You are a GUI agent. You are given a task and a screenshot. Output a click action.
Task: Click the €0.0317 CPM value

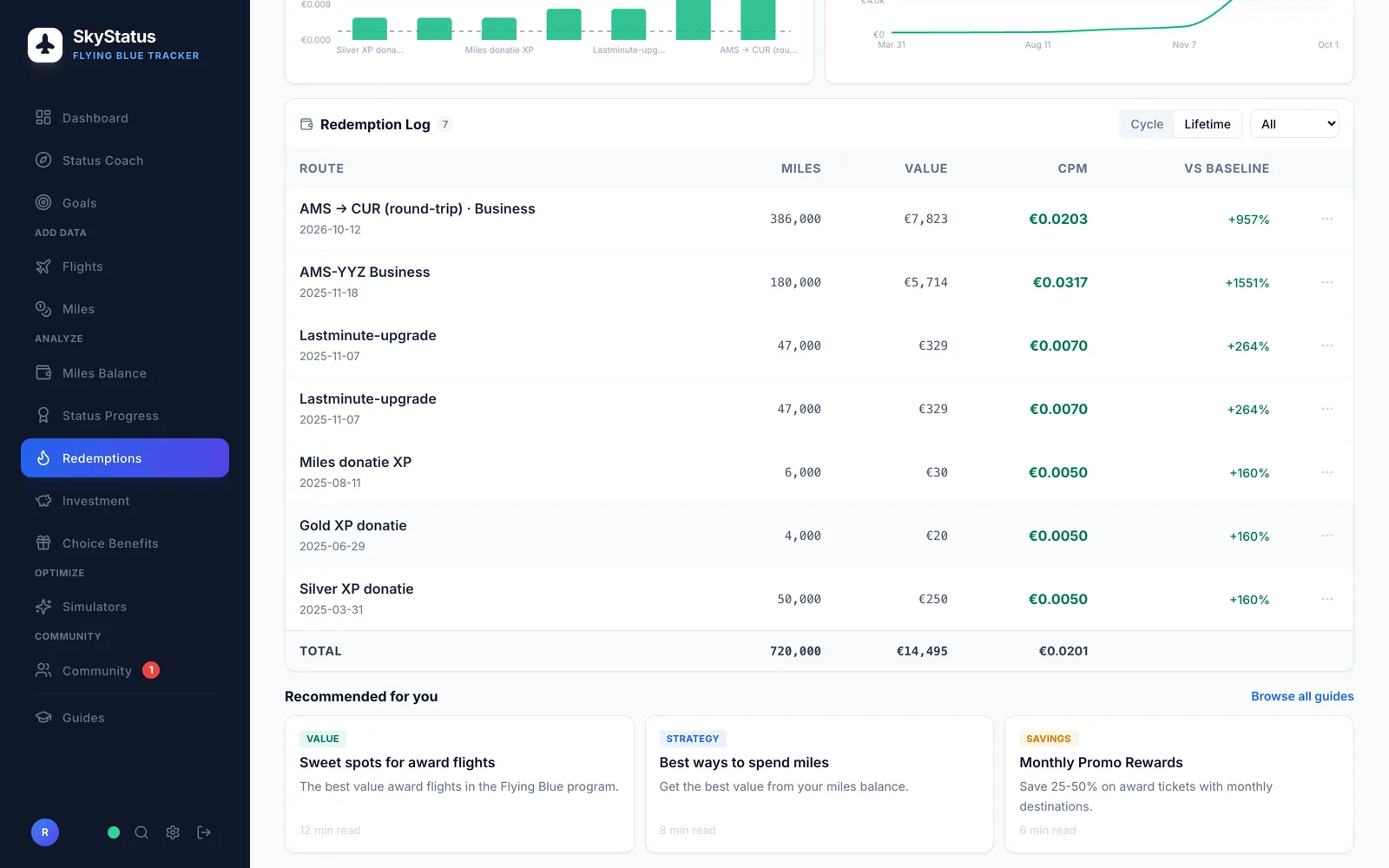[1060, 282]
